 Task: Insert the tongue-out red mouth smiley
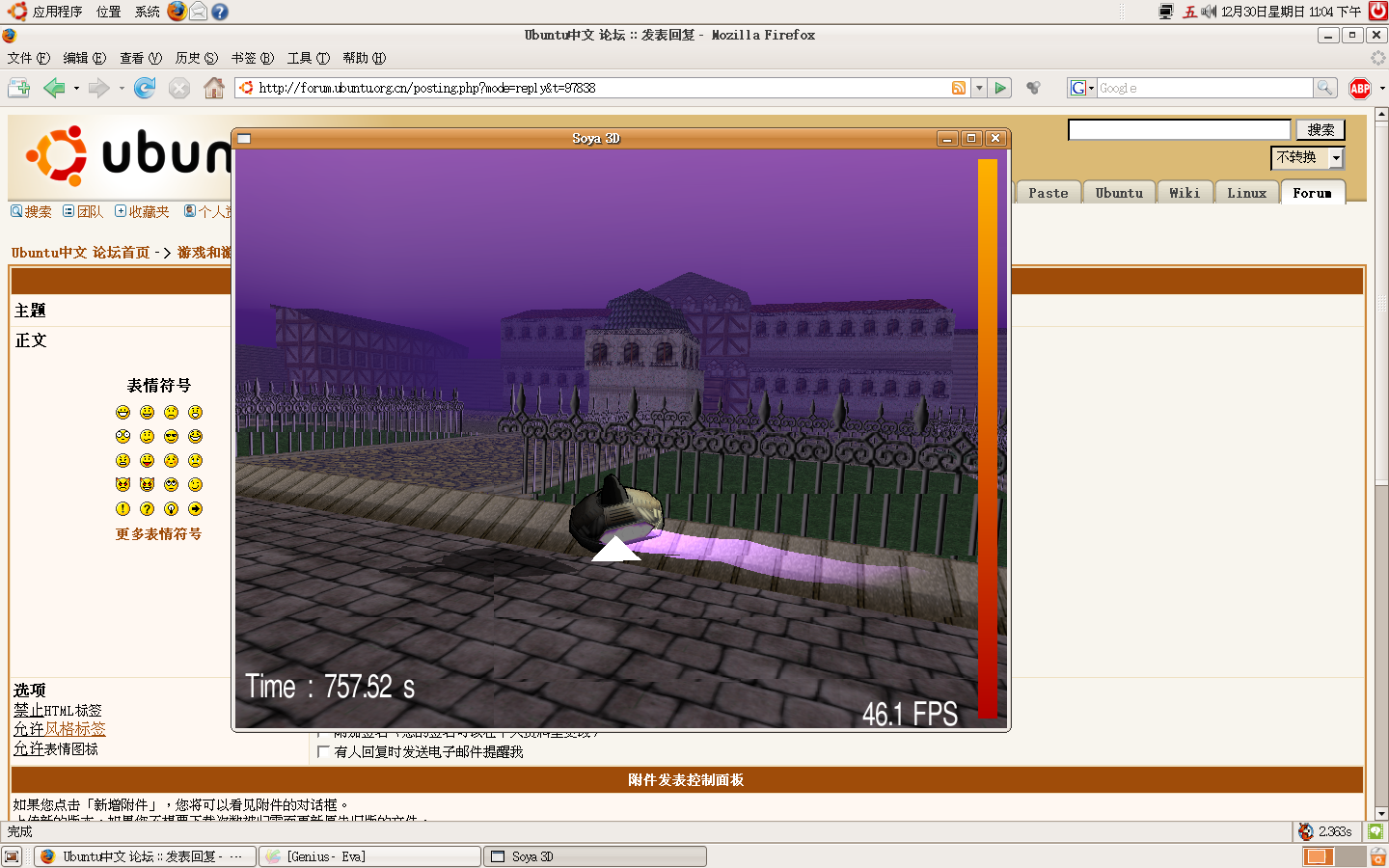pyautogui.click(x=147, y=461)
